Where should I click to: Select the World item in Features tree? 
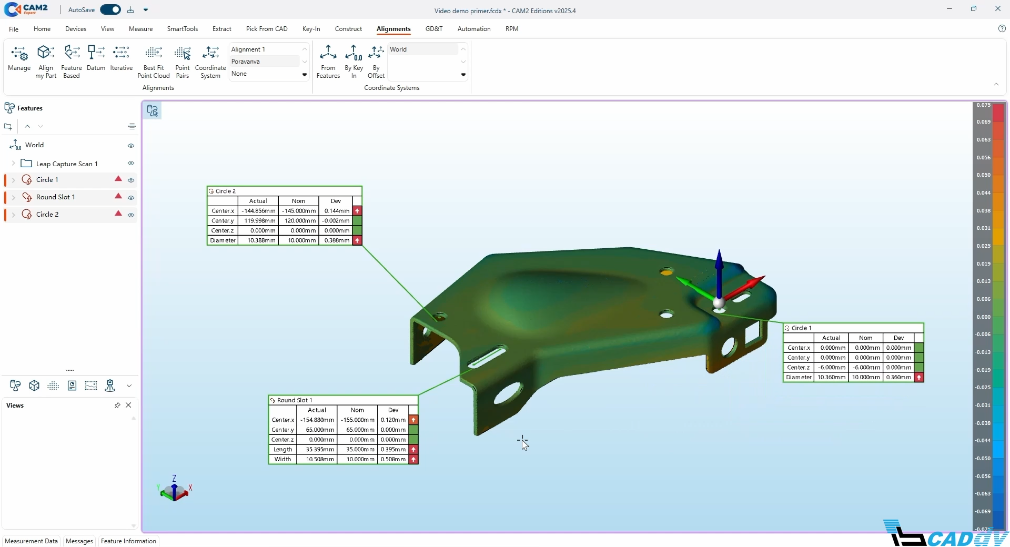(35, 146)
